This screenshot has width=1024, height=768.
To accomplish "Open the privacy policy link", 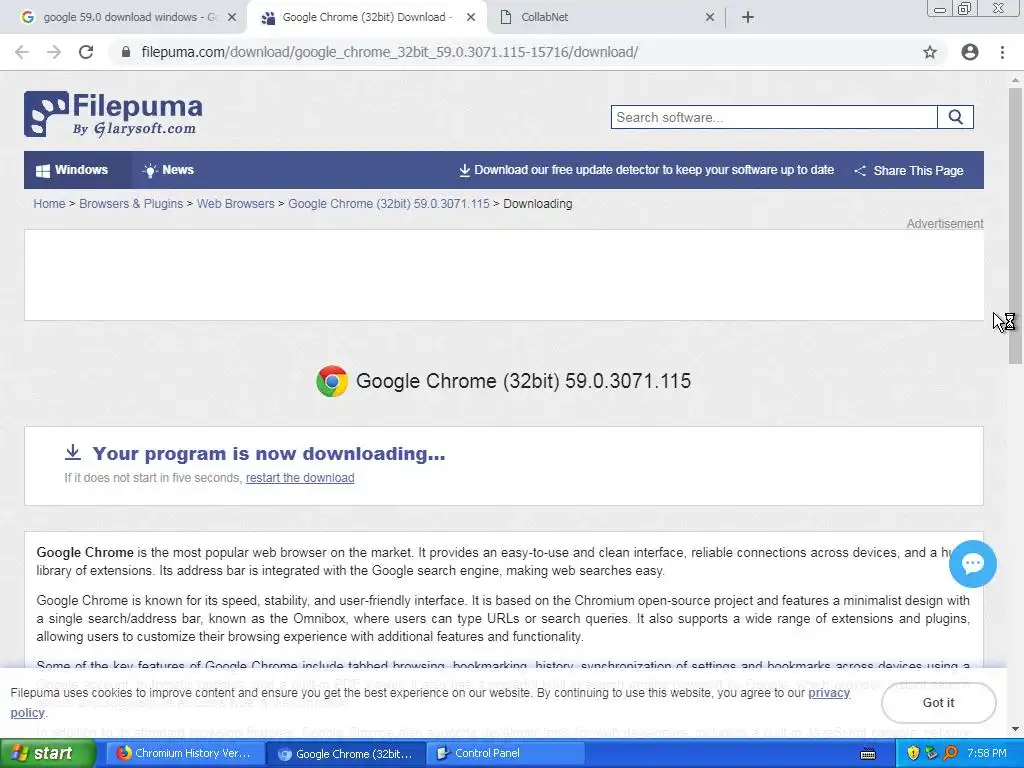I will 829,693.
